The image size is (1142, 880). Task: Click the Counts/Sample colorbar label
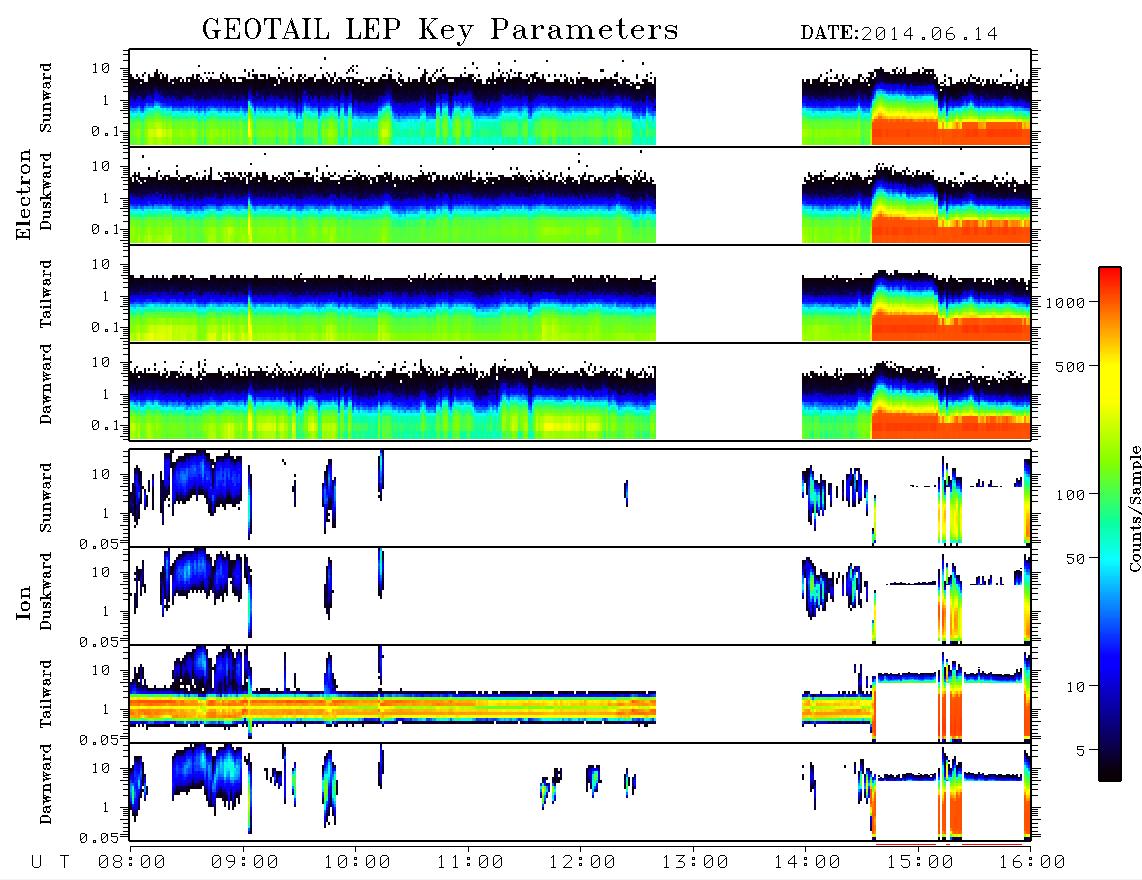point(1134,509)
